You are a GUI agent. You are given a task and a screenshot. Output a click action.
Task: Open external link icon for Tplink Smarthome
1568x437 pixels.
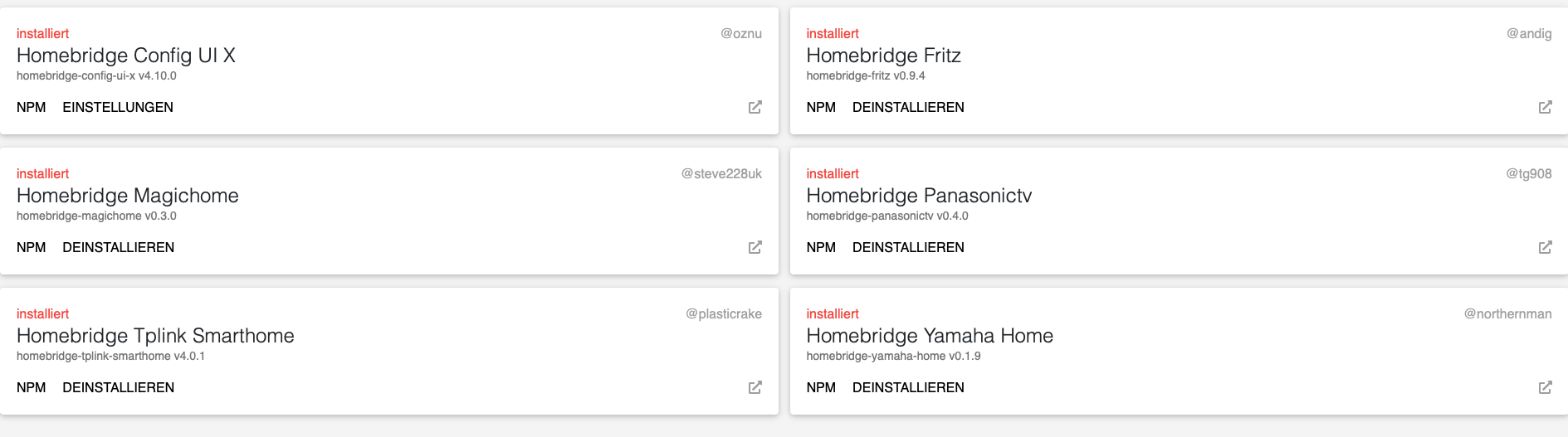point(755,387)
